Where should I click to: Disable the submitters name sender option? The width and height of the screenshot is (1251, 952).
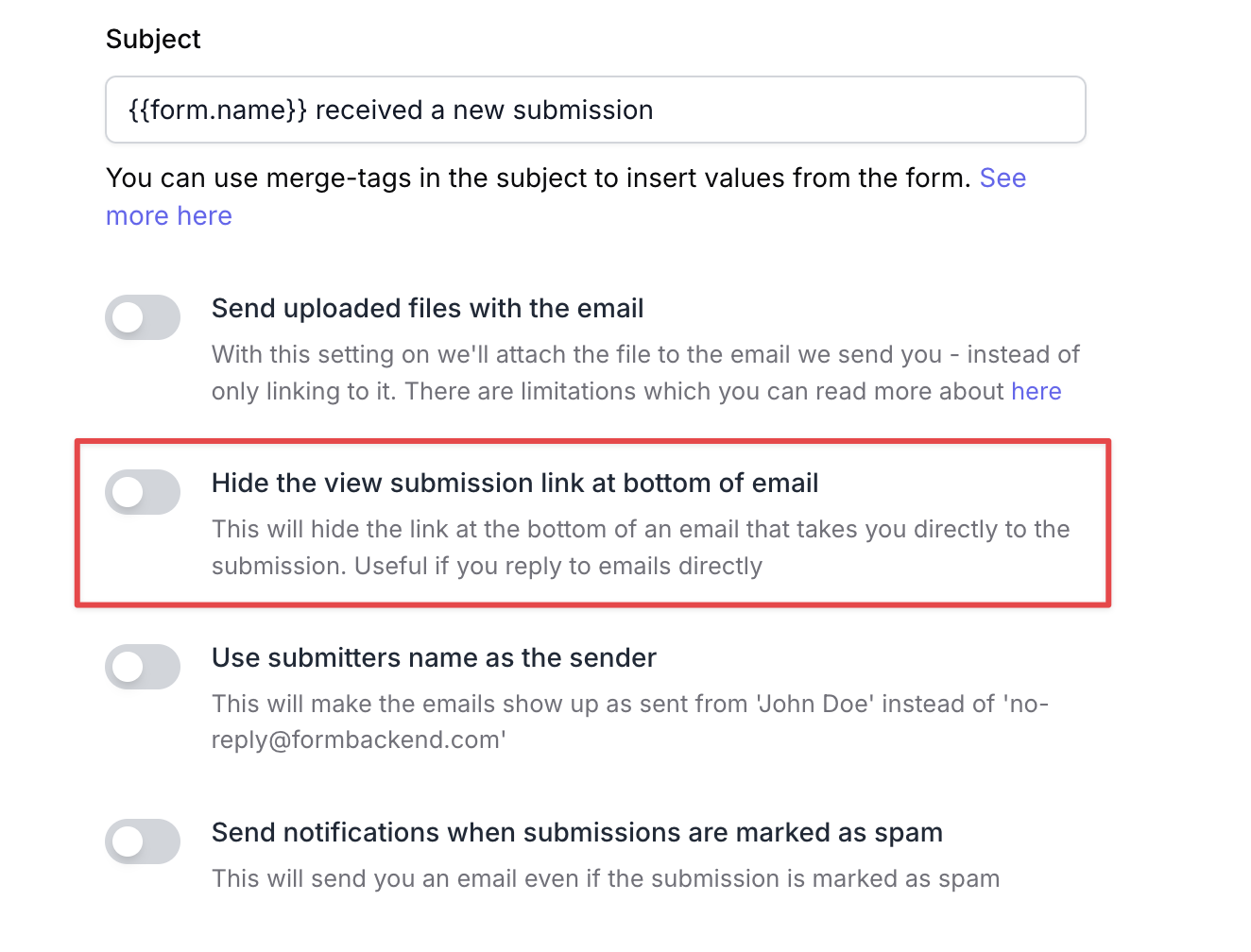click(142, 667)
